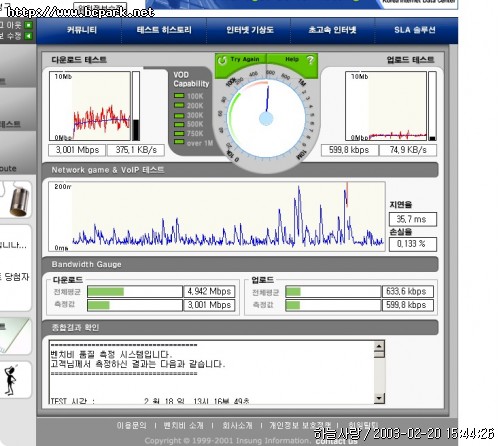Open the 테스트 히스토리 menu
The image size is (500, 446).
click(164, 30)
